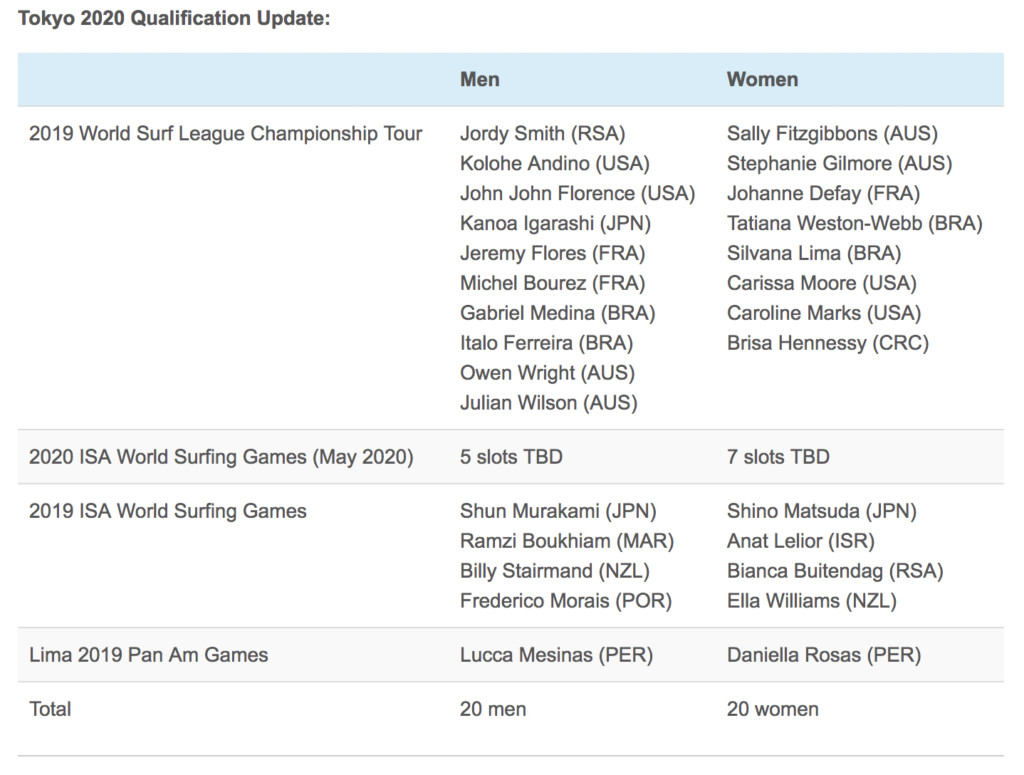The width and height of the screenshot is (1024, 775).
Task: Click Julian Wilson (AUS) entry
Action: 548,404
